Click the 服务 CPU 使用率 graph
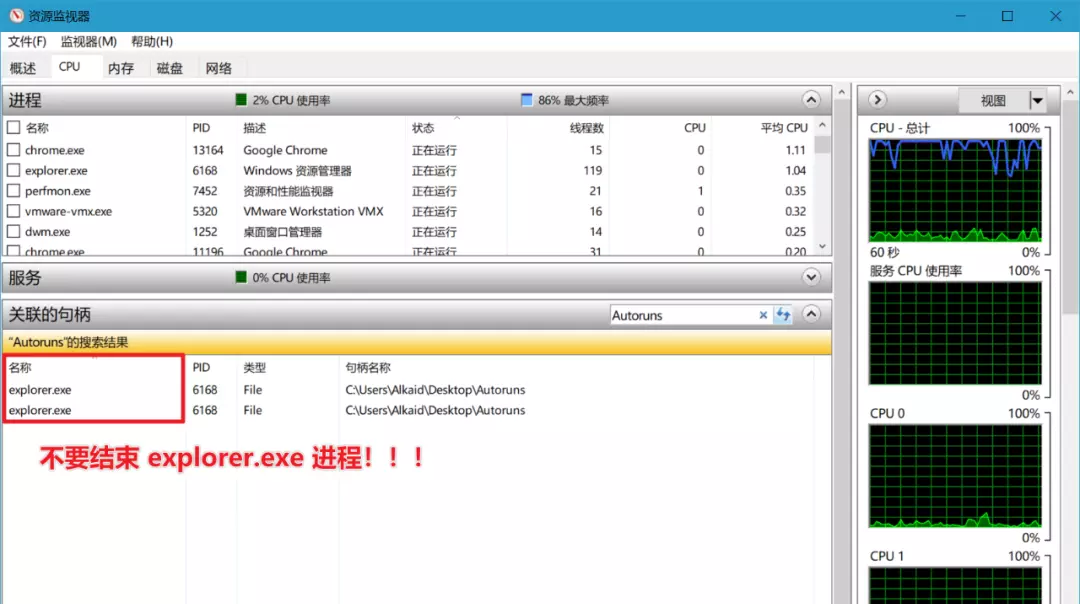The height and width of the screenshot is (604, 1080). coord(955,333)
